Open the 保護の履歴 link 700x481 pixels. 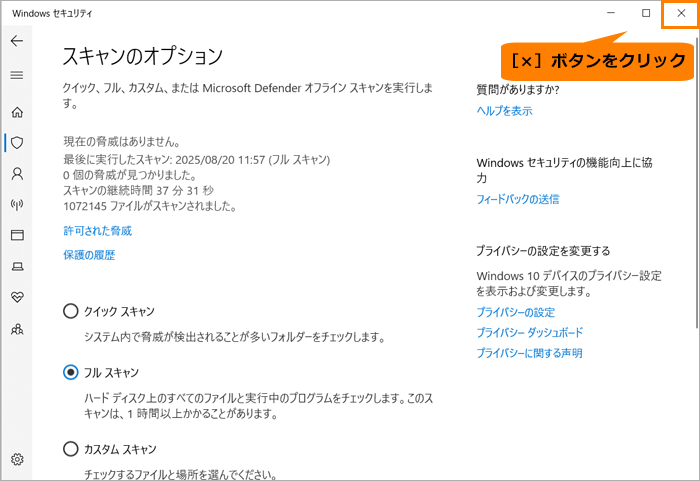[x=89, y=255]
